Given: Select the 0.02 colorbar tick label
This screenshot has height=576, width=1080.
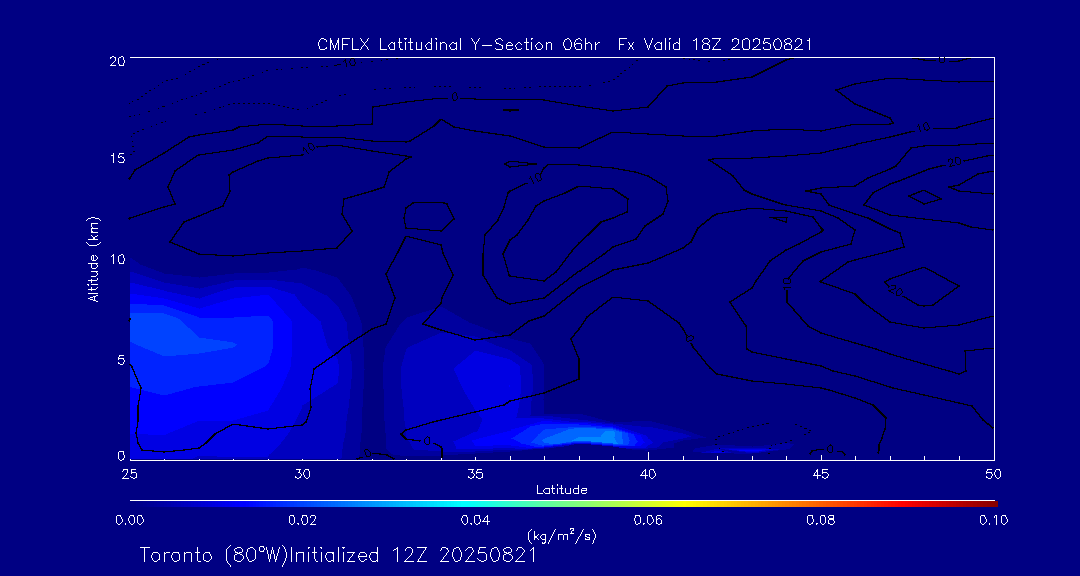Looking at the screenshot, I should [302, 520].
